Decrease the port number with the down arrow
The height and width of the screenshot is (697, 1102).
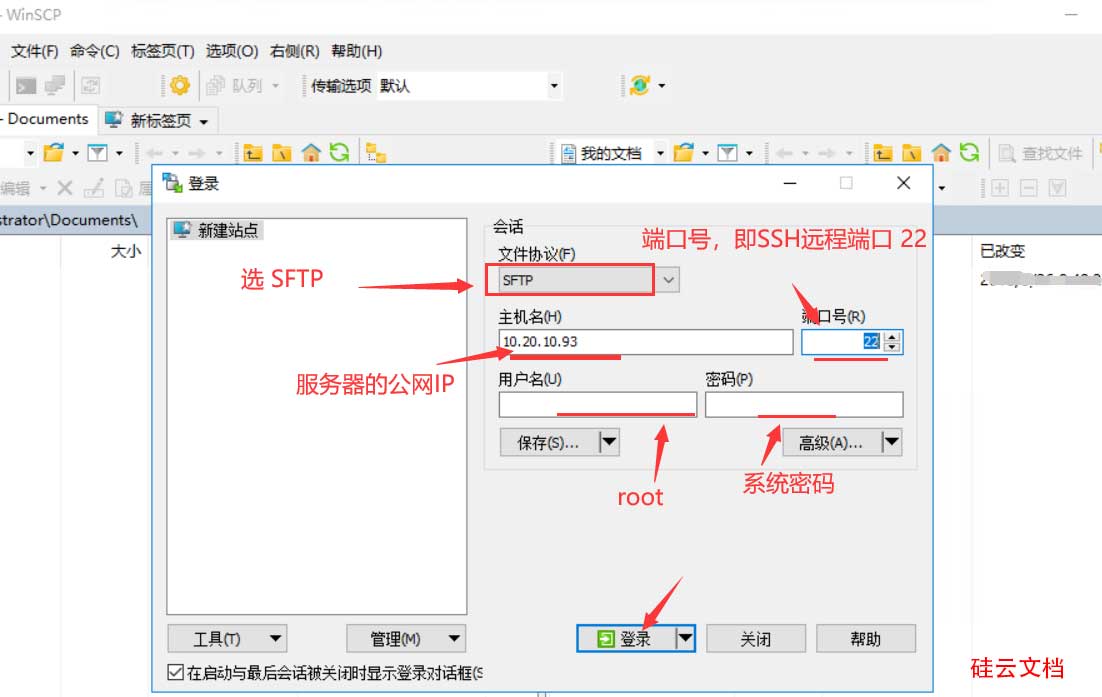pyautogui.click(x=893, y=347)
